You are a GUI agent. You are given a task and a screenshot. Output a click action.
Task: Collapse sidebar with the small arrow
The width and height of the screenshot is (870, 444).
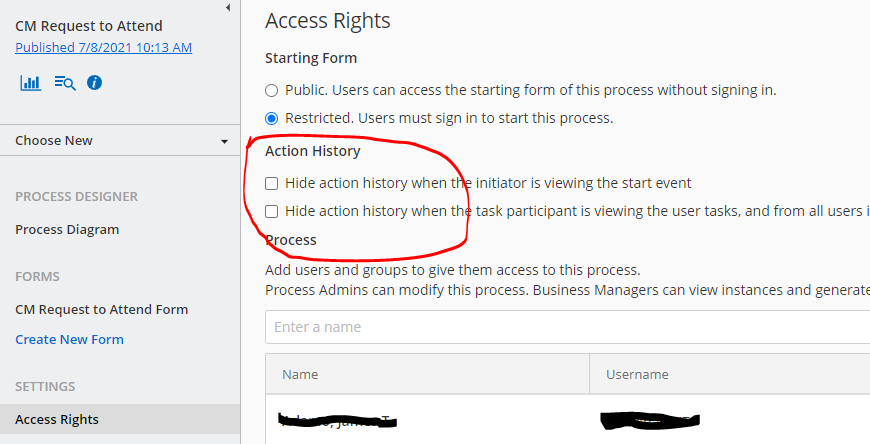click(x=228, y=8)
